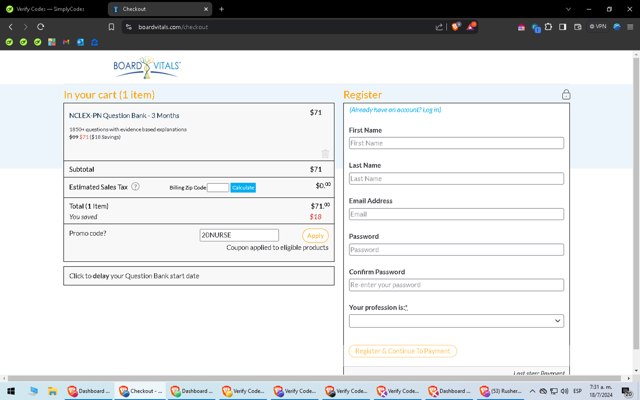The image size is (640, 400).
Task: Open a new browser tab
Action: (221, 9)
